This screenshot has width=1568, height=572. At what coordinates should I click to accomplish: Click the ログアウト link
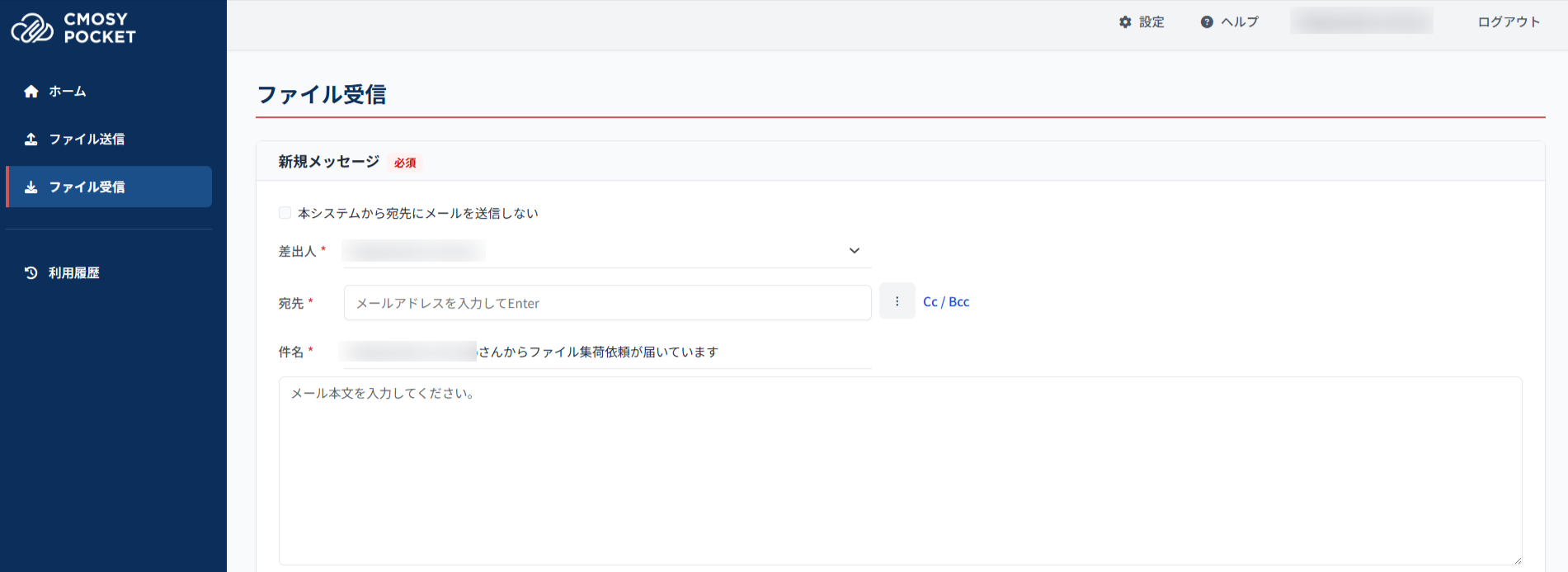(1509, 22)
